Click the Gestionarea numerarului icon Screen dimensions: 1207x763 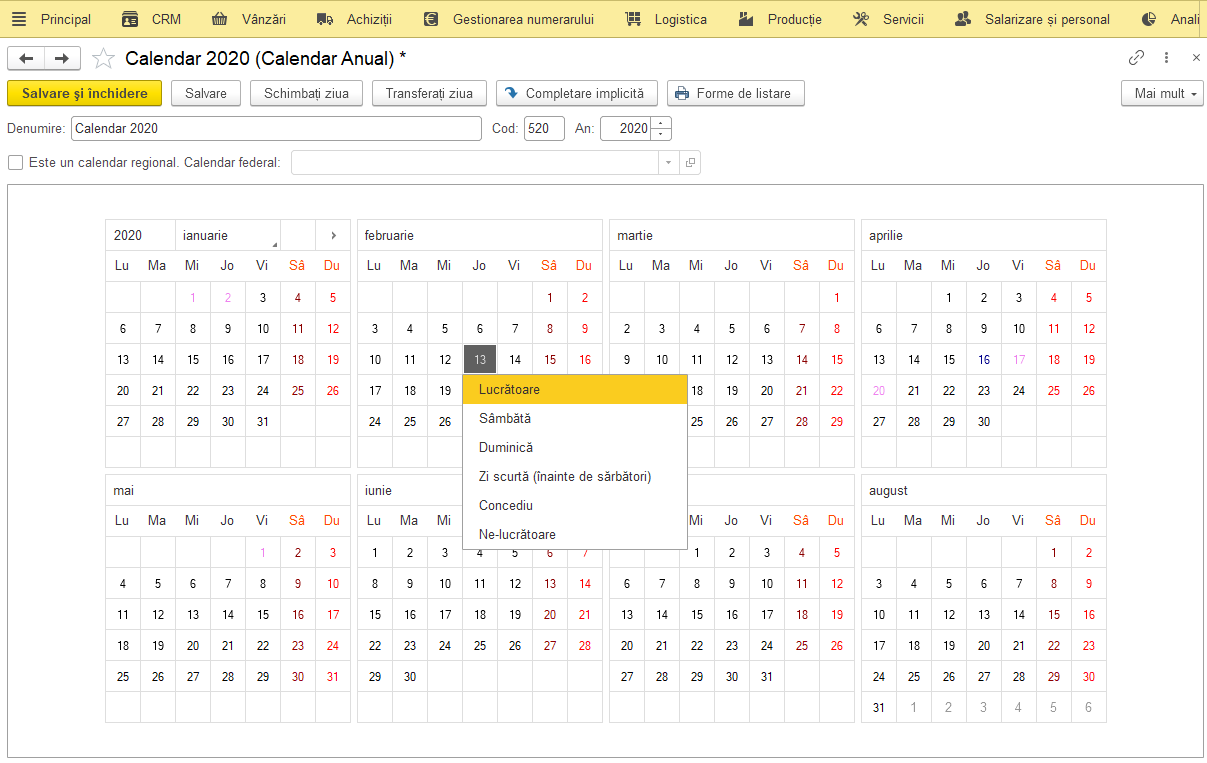pyautogui.click(x=431, y=19)
